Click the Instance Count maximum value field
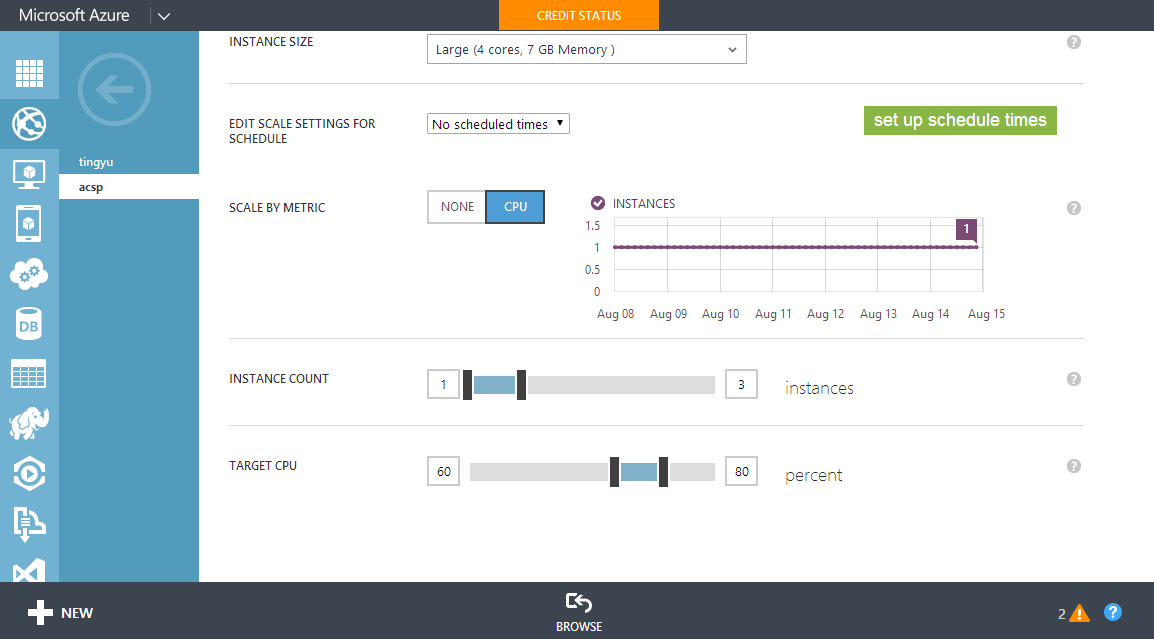 point(741,384)
